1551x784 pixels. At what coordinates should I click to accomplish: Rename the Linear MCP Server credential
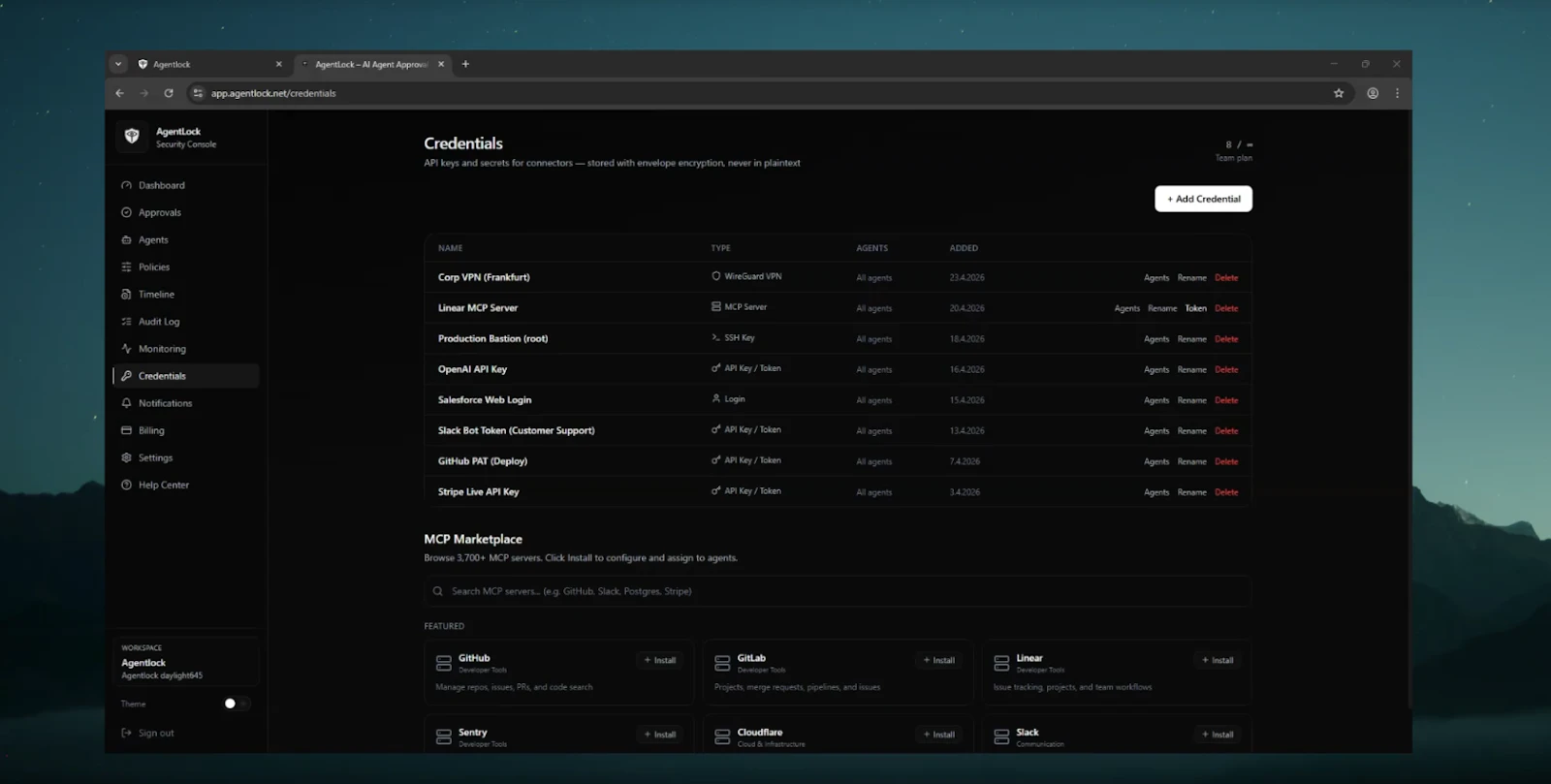(1162, 308)
